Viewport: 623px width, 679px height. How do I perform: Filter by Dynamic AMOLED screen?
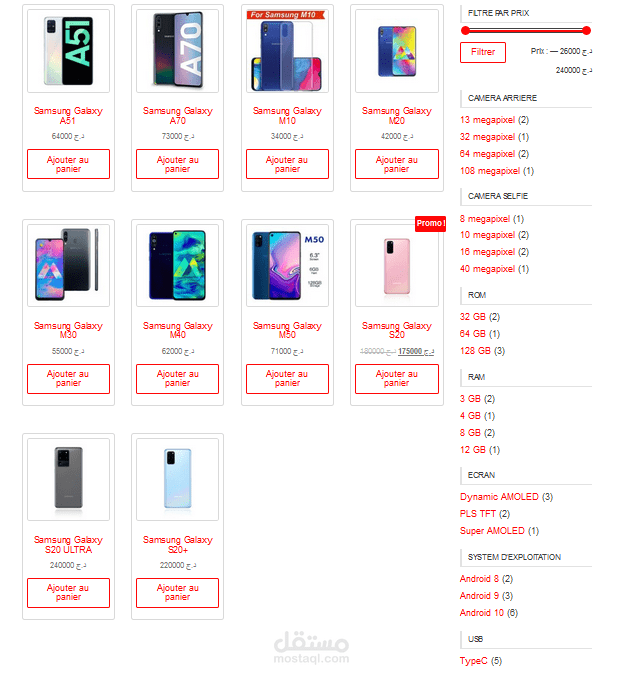[506, 497]
